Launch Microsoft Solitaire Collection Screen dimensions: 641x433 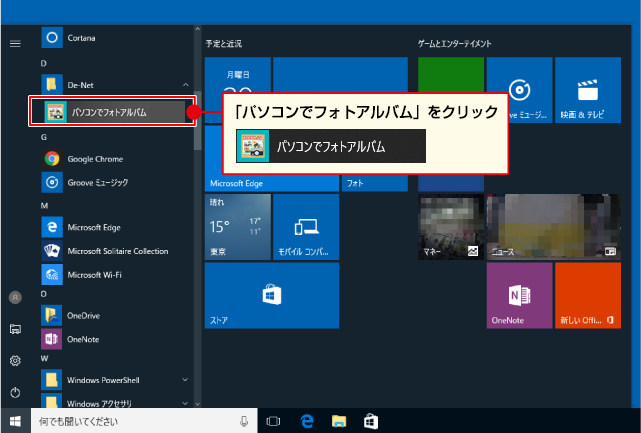[x=117, y=251]
